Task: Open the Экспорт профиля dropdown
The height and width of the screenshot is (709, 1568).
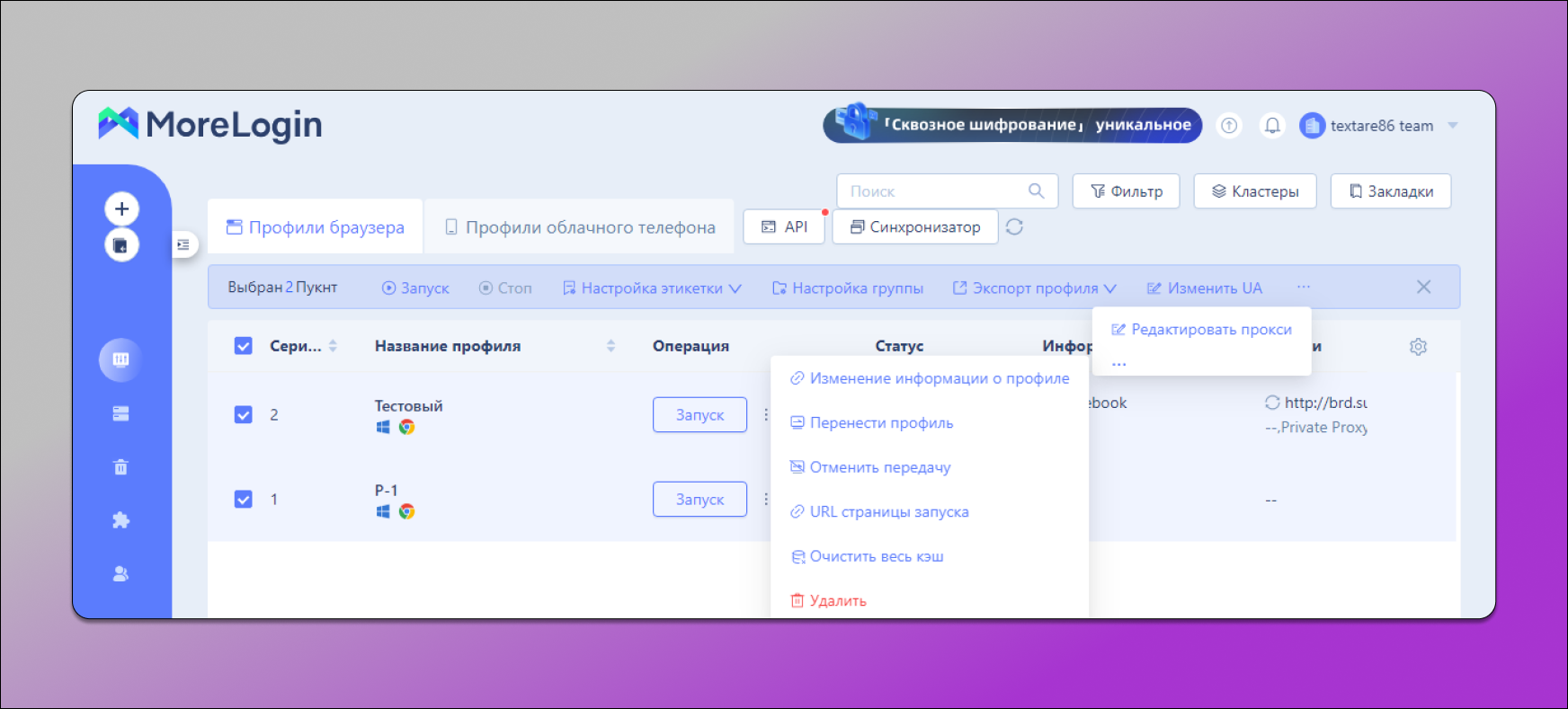Action: pos(1035,288)
